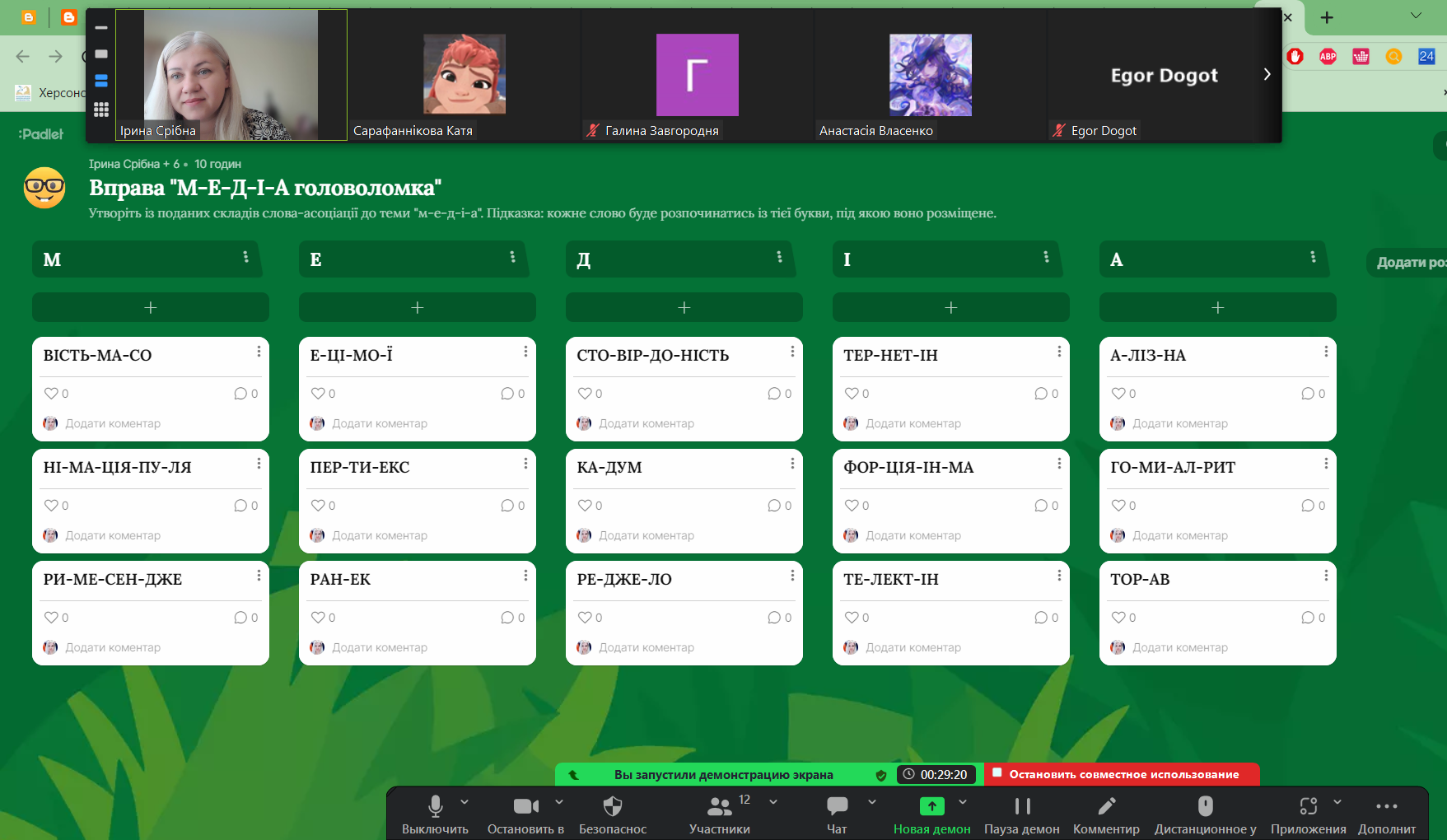Select blue two-row thumbnail strip view icon
The image size is (1447, 840).
pos(101,81)
